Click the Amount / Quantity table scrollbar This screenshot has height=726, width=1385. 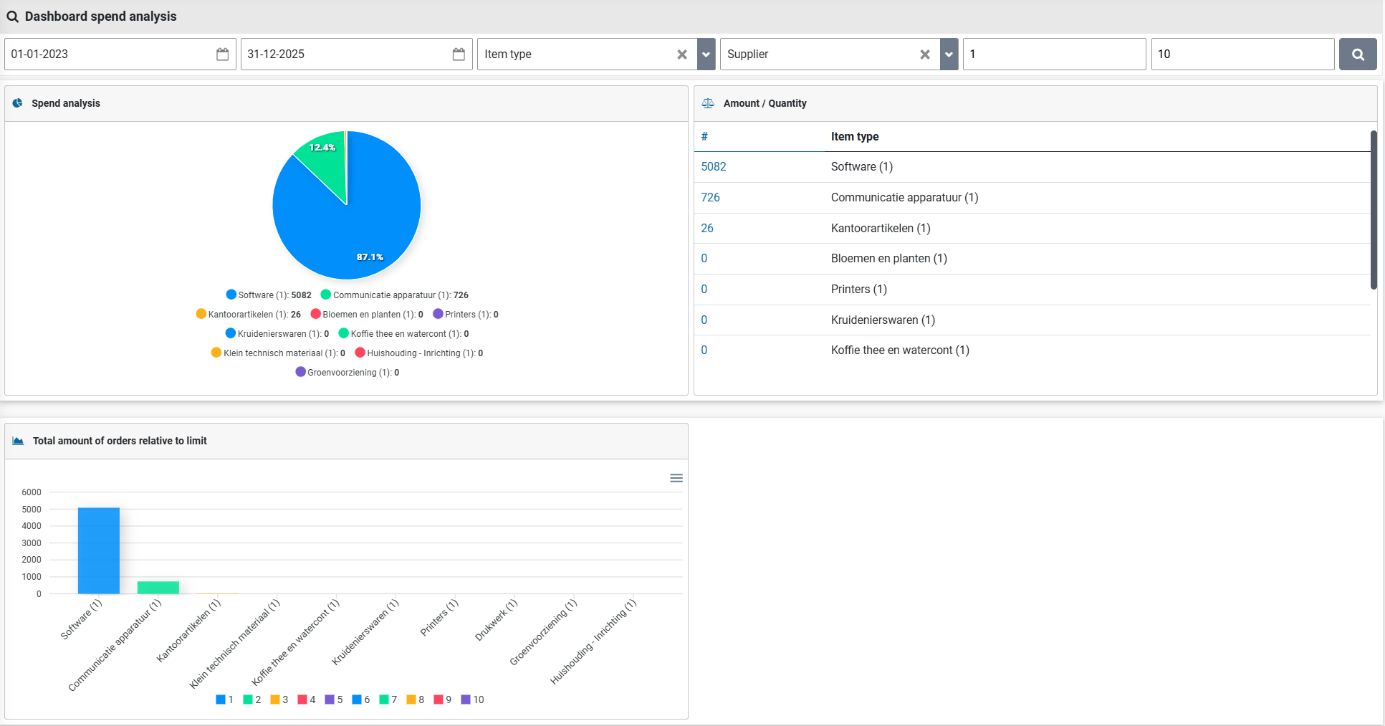point(1374,210)
